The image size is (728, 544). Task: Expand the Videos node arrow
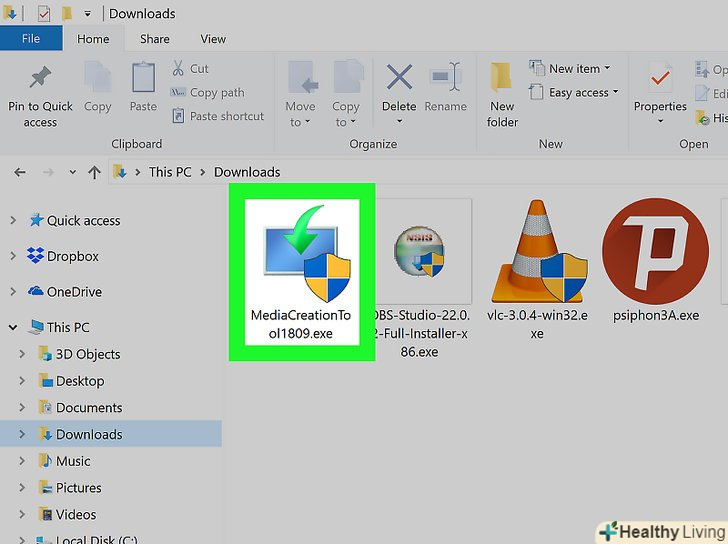tap(22, 514)
